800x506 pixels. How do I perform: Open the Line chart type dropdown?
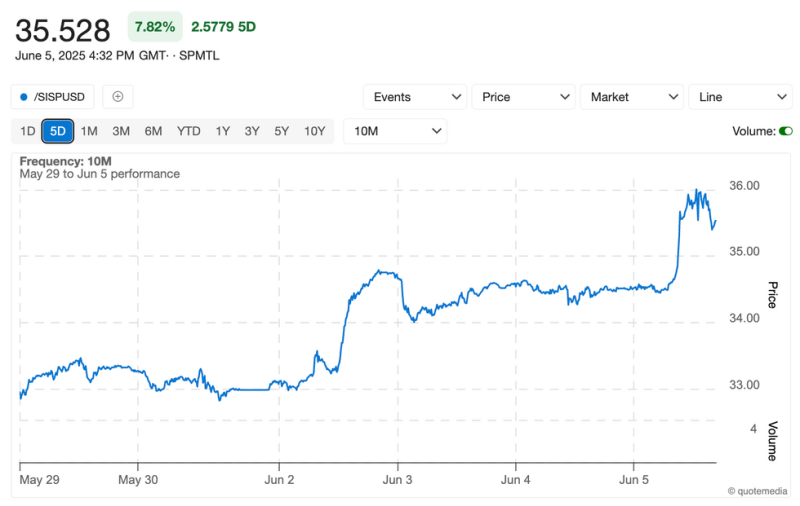coord(740,97)
